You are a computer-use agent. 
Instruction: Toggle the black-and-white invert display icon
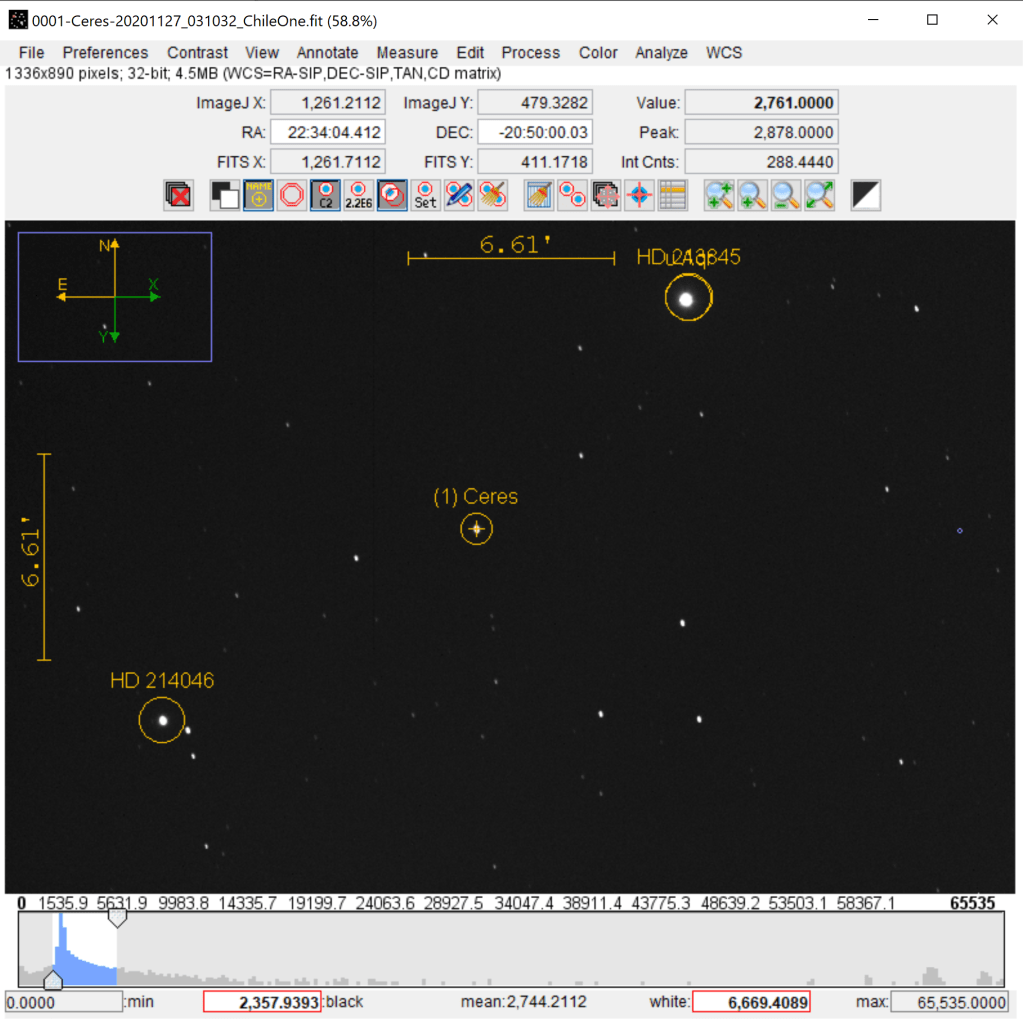[866, 195]
